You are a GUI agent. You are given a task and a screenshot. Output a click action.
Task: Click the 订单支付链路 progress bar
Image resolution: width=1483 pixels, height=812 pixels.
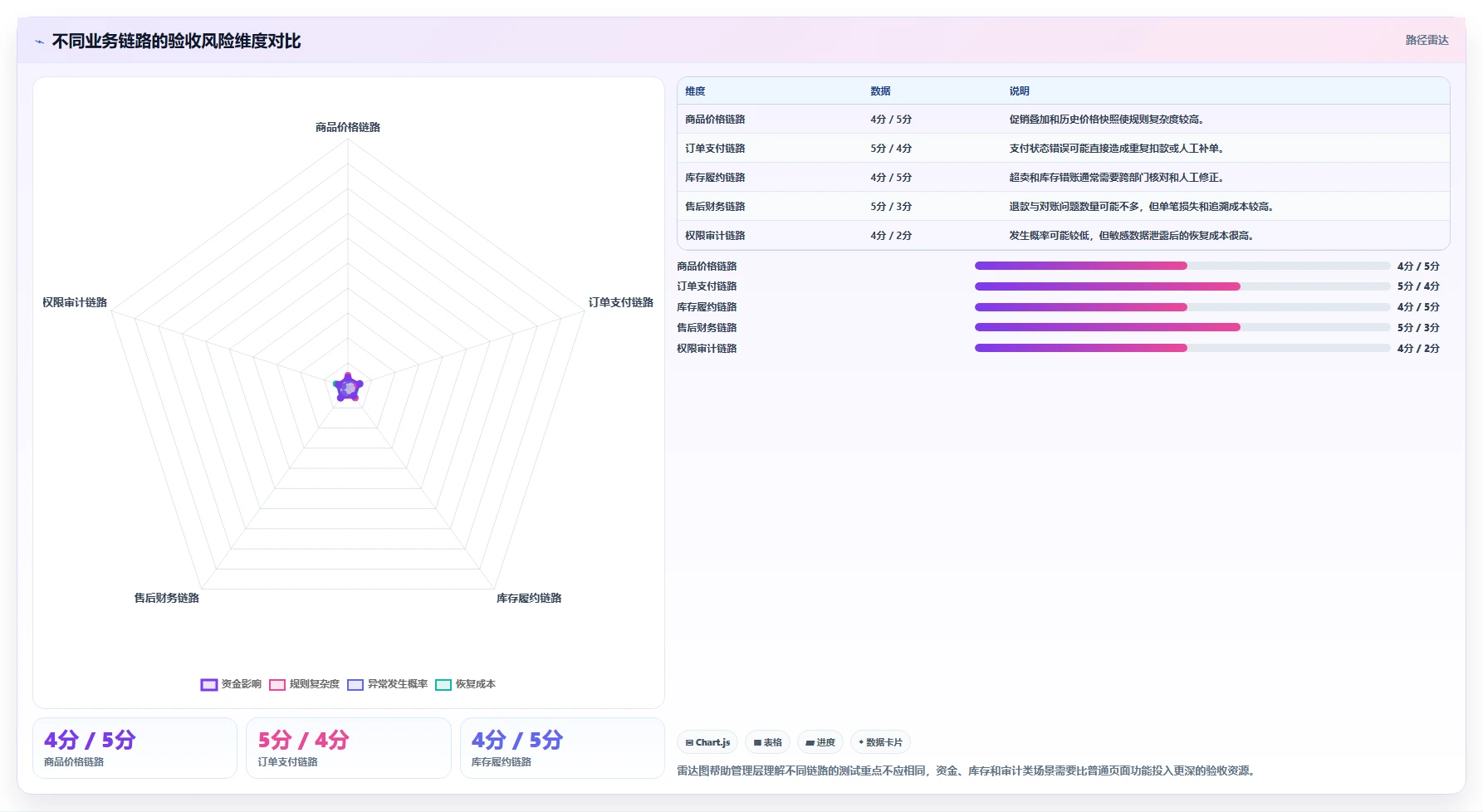(1182, 286)
